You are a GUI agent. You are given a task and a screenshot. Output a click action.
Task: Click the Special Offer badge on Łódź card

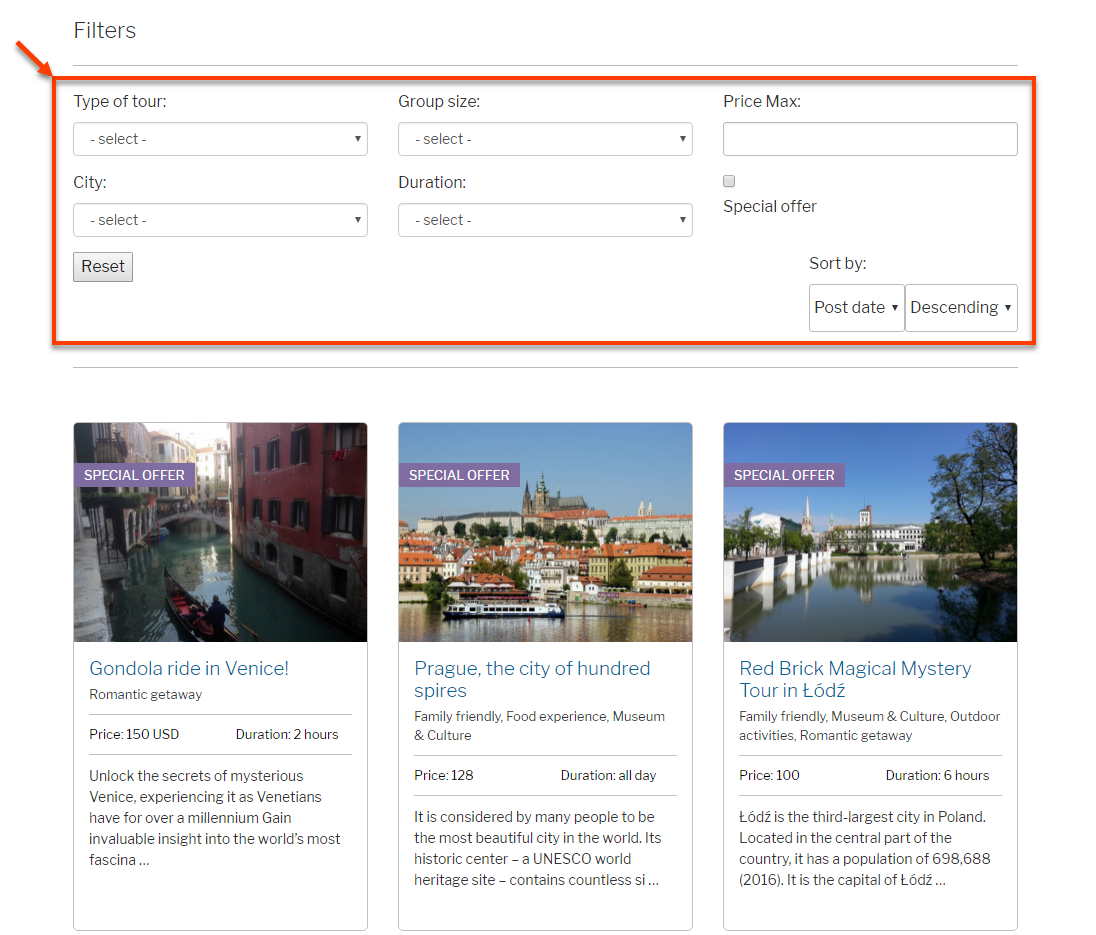pyautogui.click(x=784, y=475)
